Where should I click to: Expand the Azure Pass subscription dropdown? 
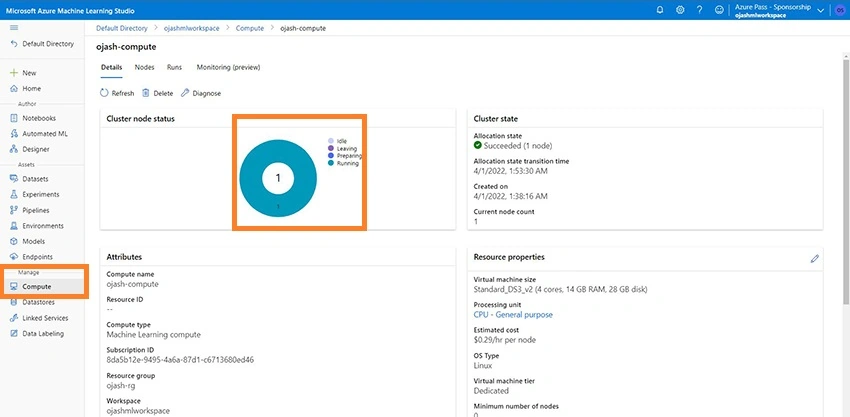click(820, 10)
